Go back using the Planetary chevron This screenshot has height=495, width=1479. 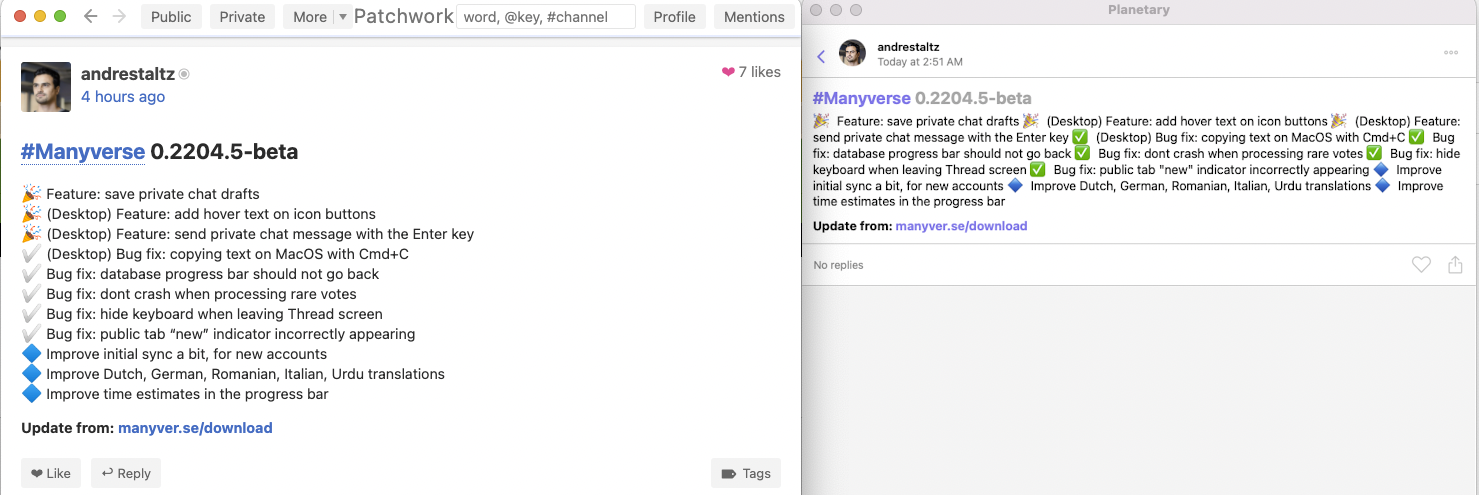point(821,57)
